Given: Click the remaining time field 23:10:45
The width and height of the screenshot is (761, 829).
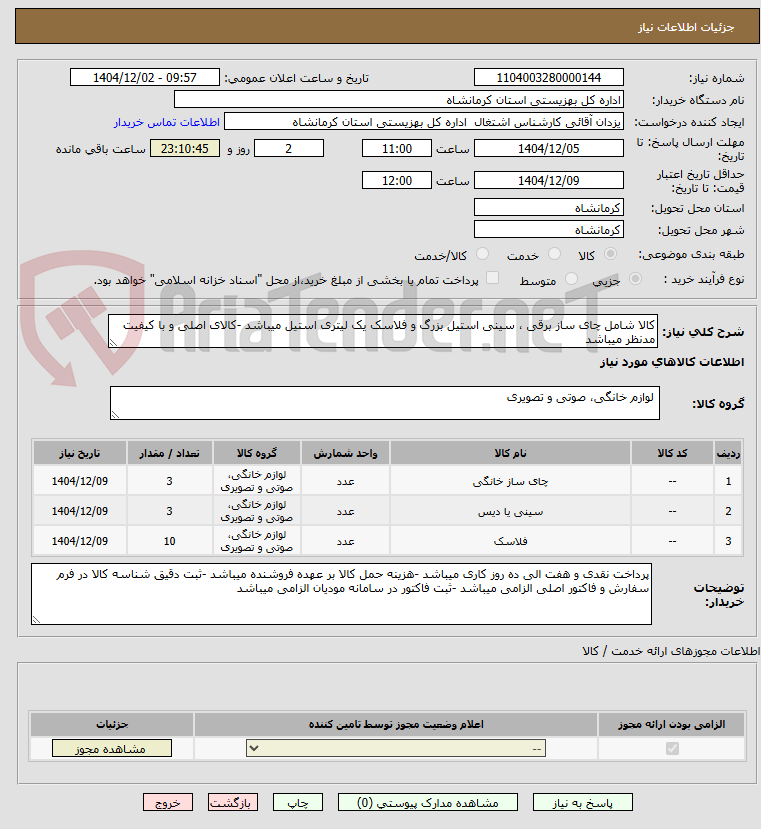Looking at the screenshot, I should (185, 149).
